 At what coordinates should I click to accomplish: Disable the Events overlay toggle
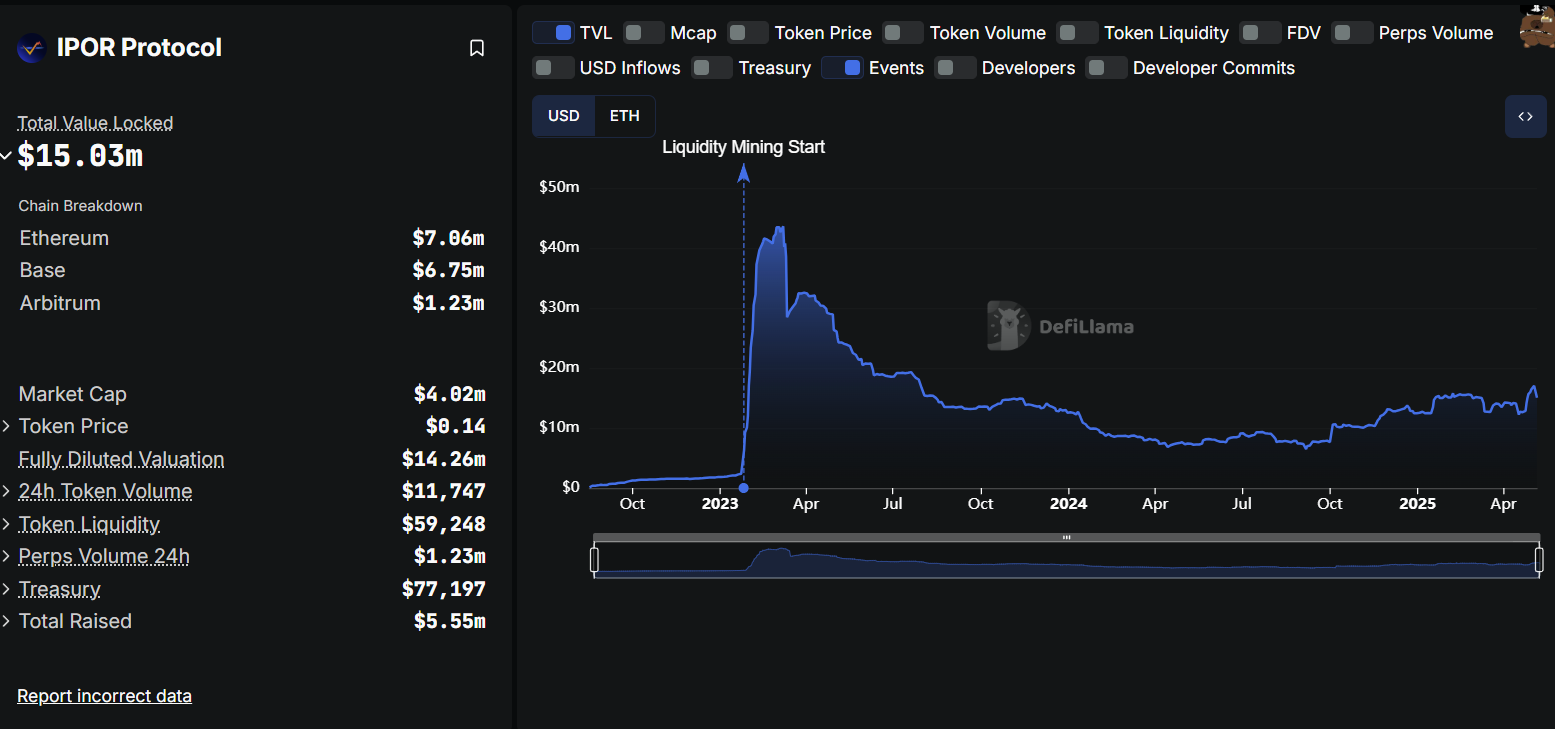pos(842,68)
